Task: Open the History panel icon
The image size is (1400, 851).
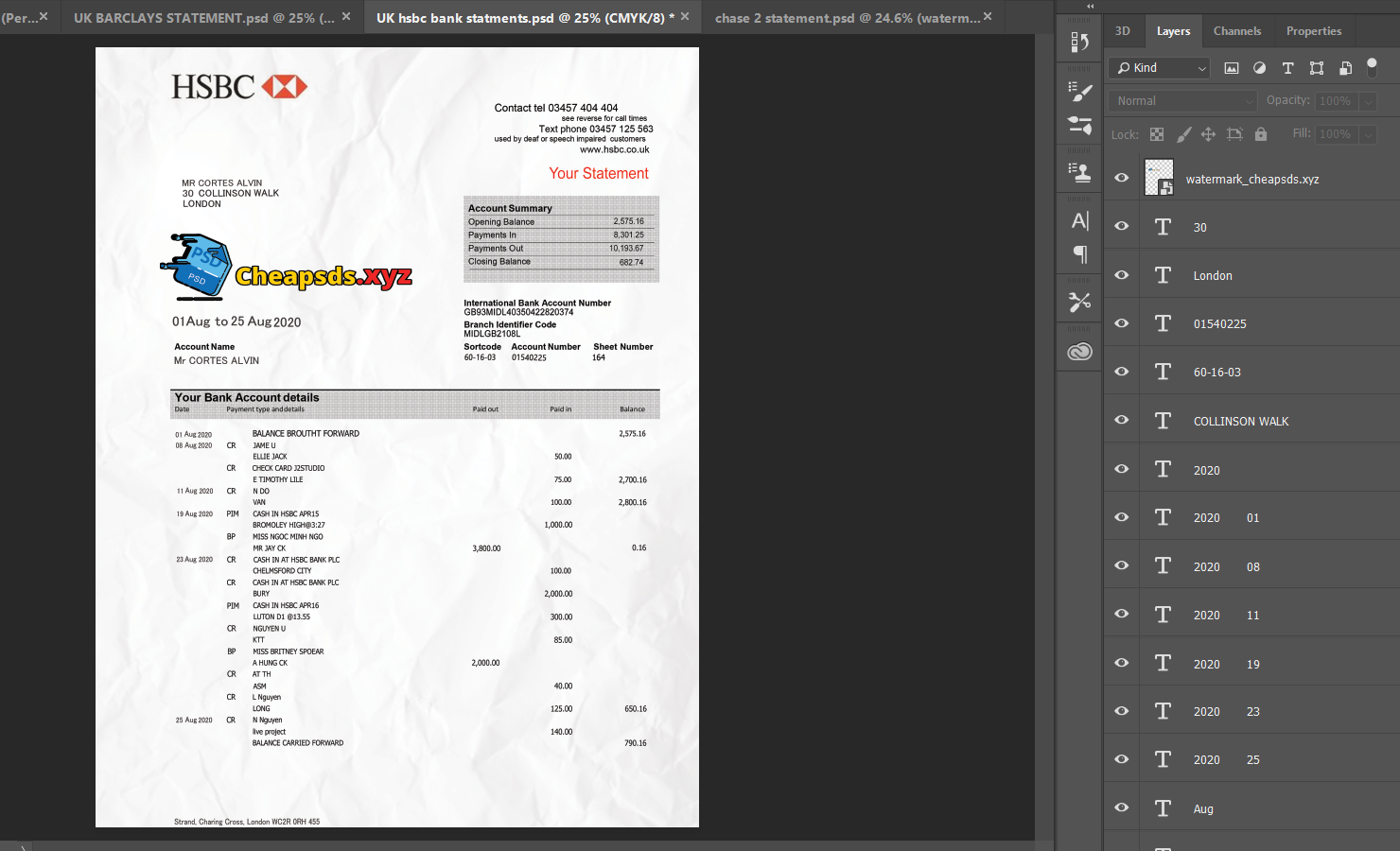Action: [x=1079, y=43]
